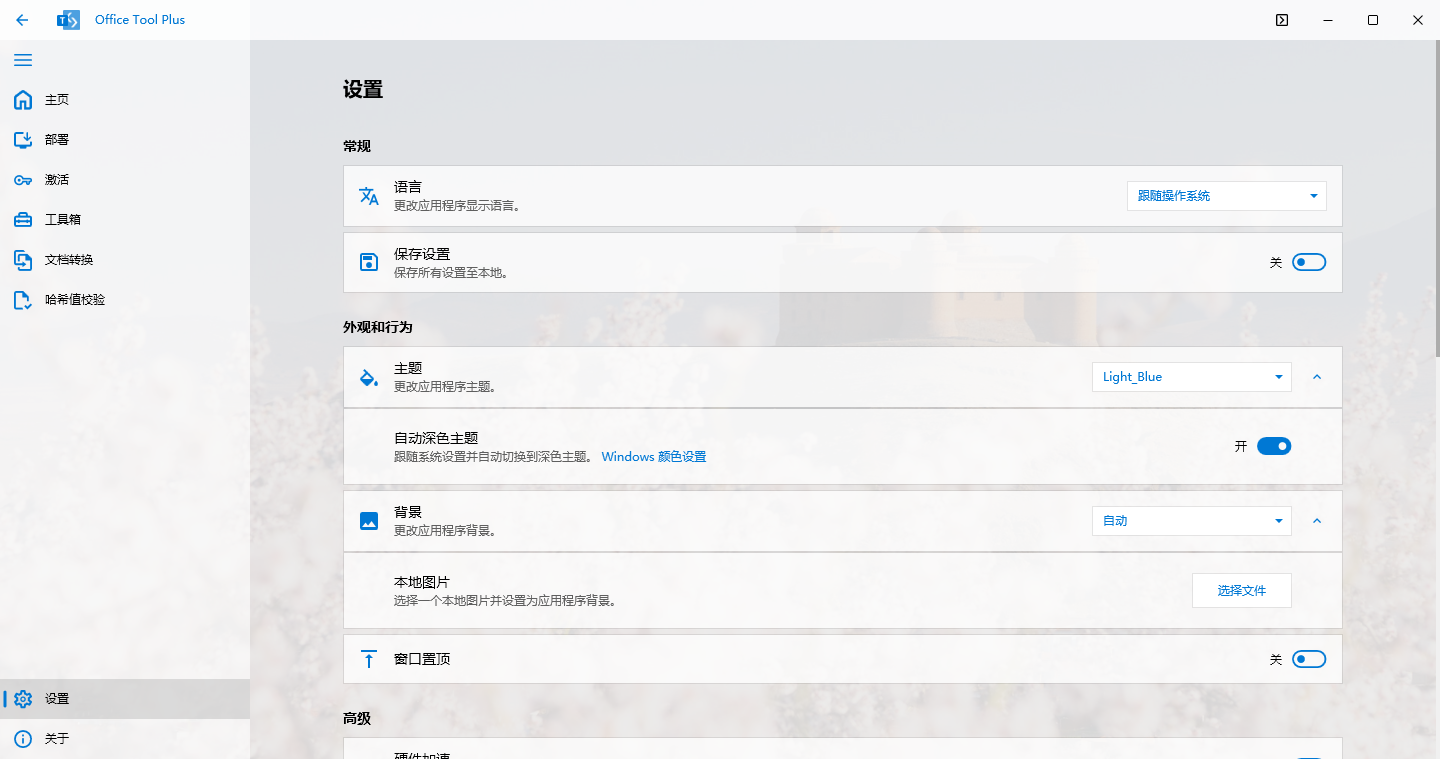Toggle the hamburger navigation menu
Image resolution: width=1440 pixels, height=759 pixels.
tap(22, 60)
